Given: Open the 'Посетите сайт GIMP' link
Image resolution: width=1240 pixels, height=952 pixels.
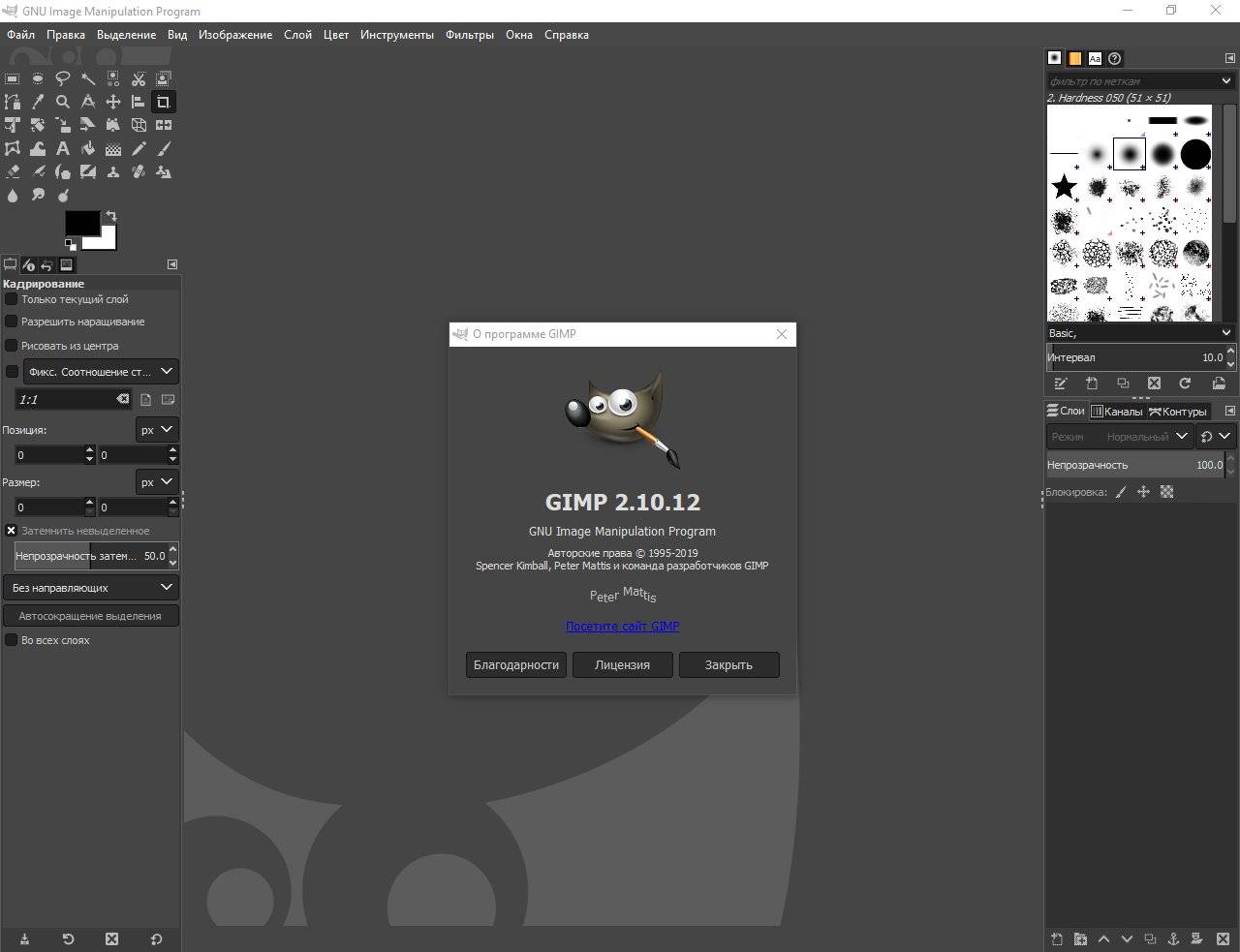Looking at the screenshot, I should pyautogui.click(x=622, y=627).
